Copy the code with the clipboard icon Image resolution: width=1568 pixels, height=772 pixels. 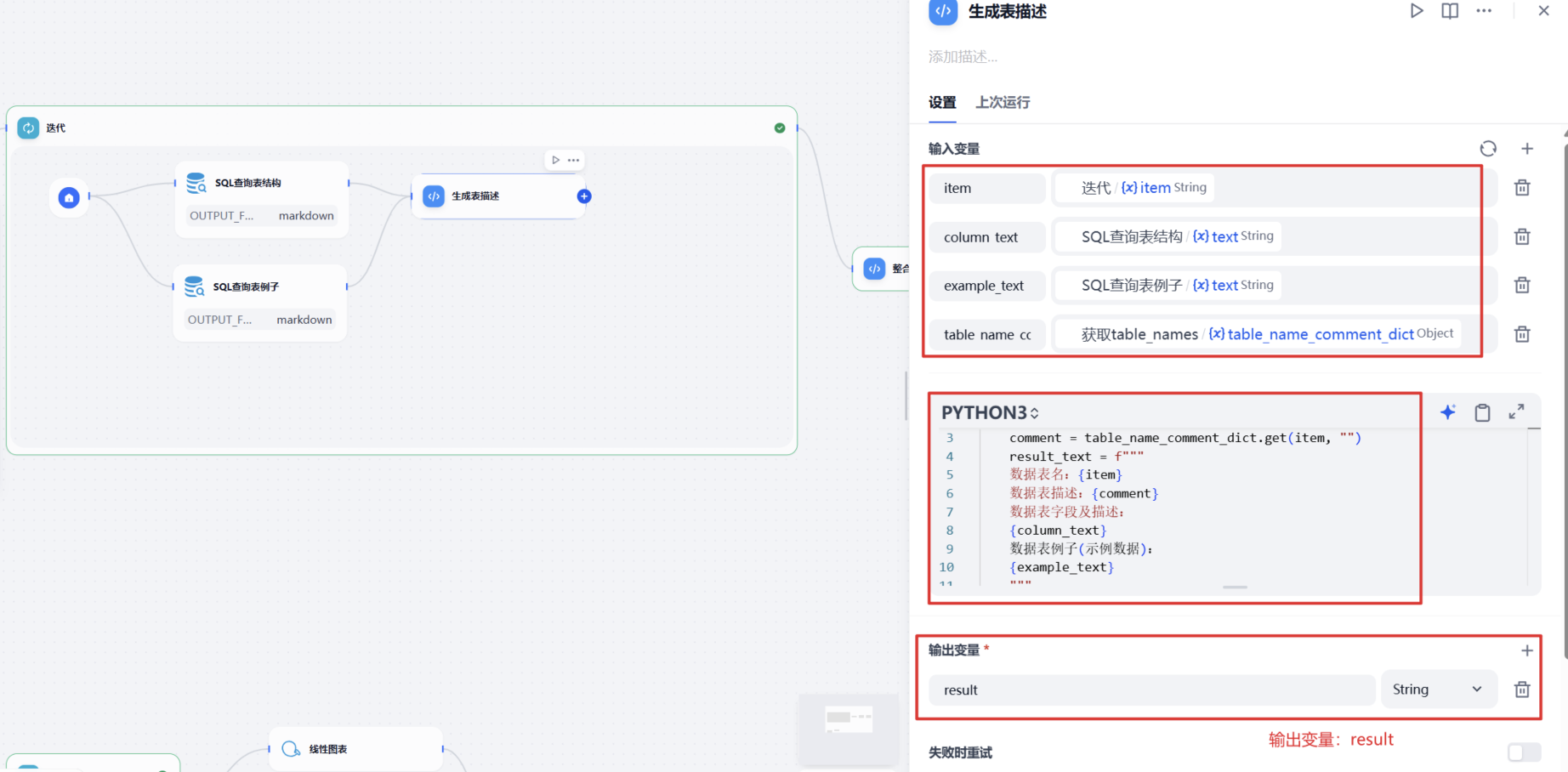coord(1482,412)
